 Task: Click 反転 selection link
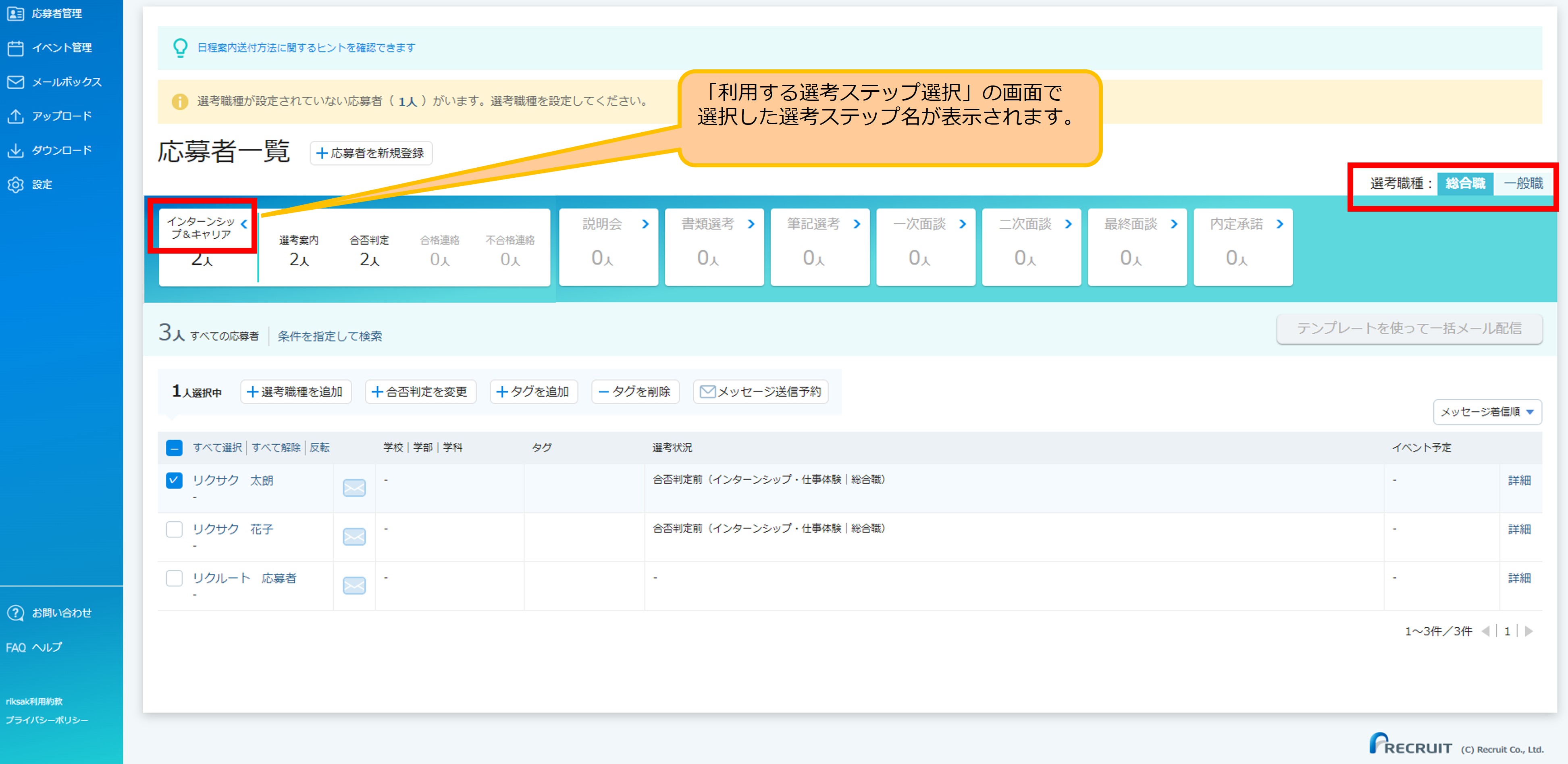pos(320,448)
